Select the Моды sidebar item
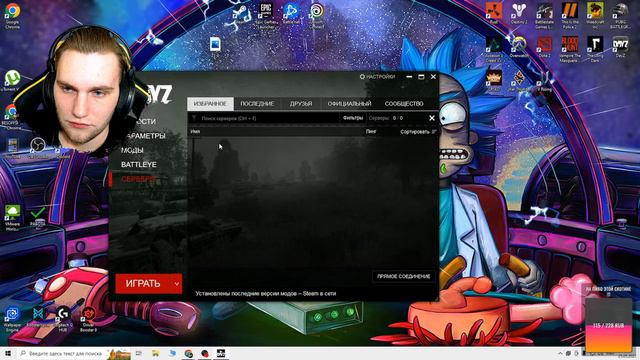 132,150
